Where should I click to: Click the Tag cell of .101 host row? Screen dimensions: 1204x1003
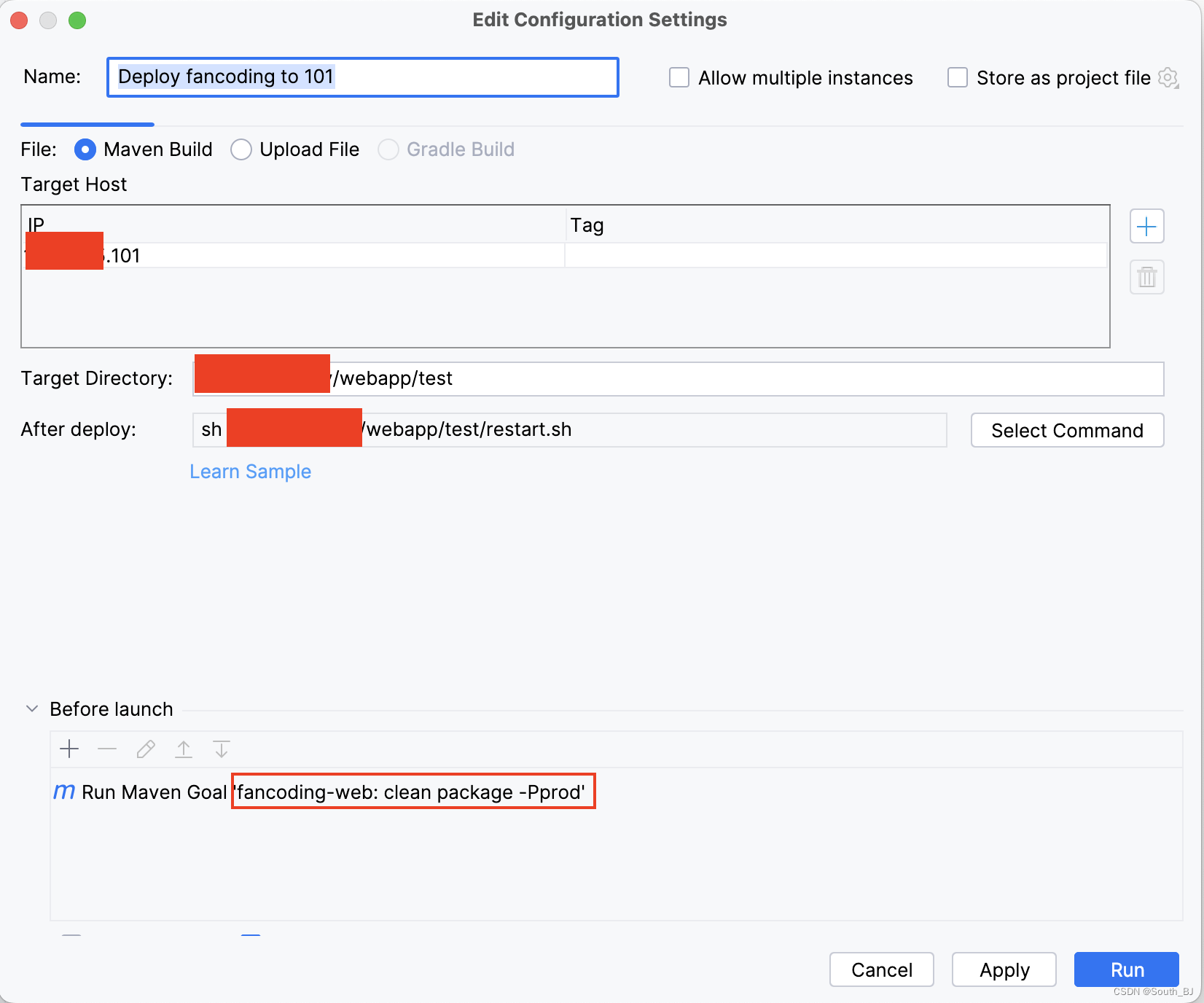[x=836, y=256]
